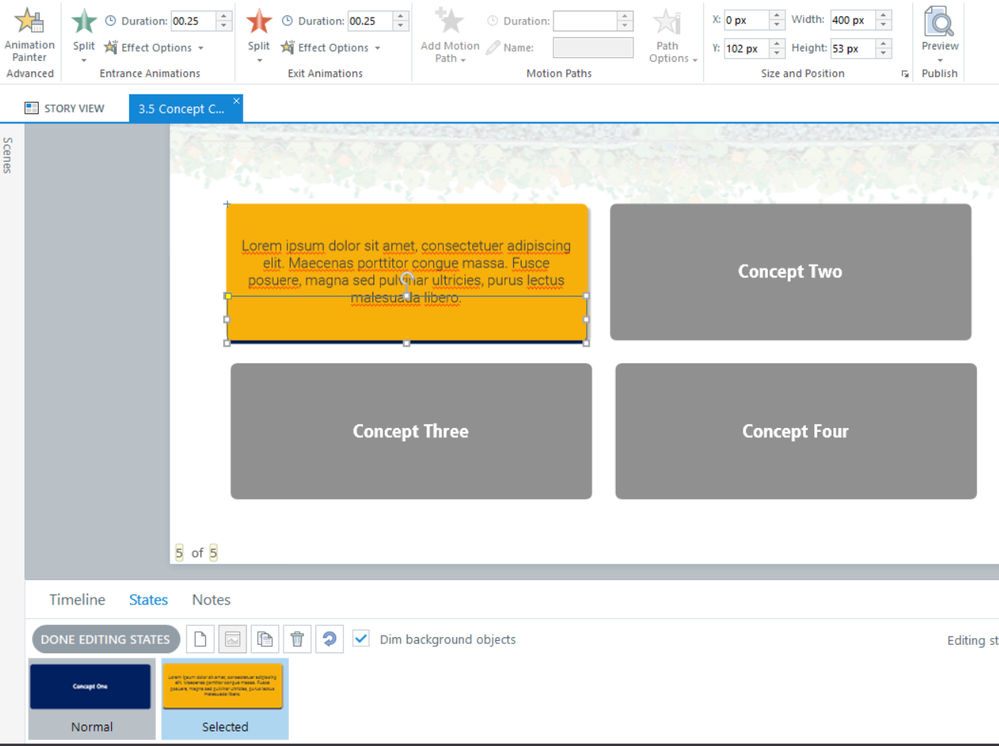
Task: Click the Animation Painter icon
Action: (29, 22)
